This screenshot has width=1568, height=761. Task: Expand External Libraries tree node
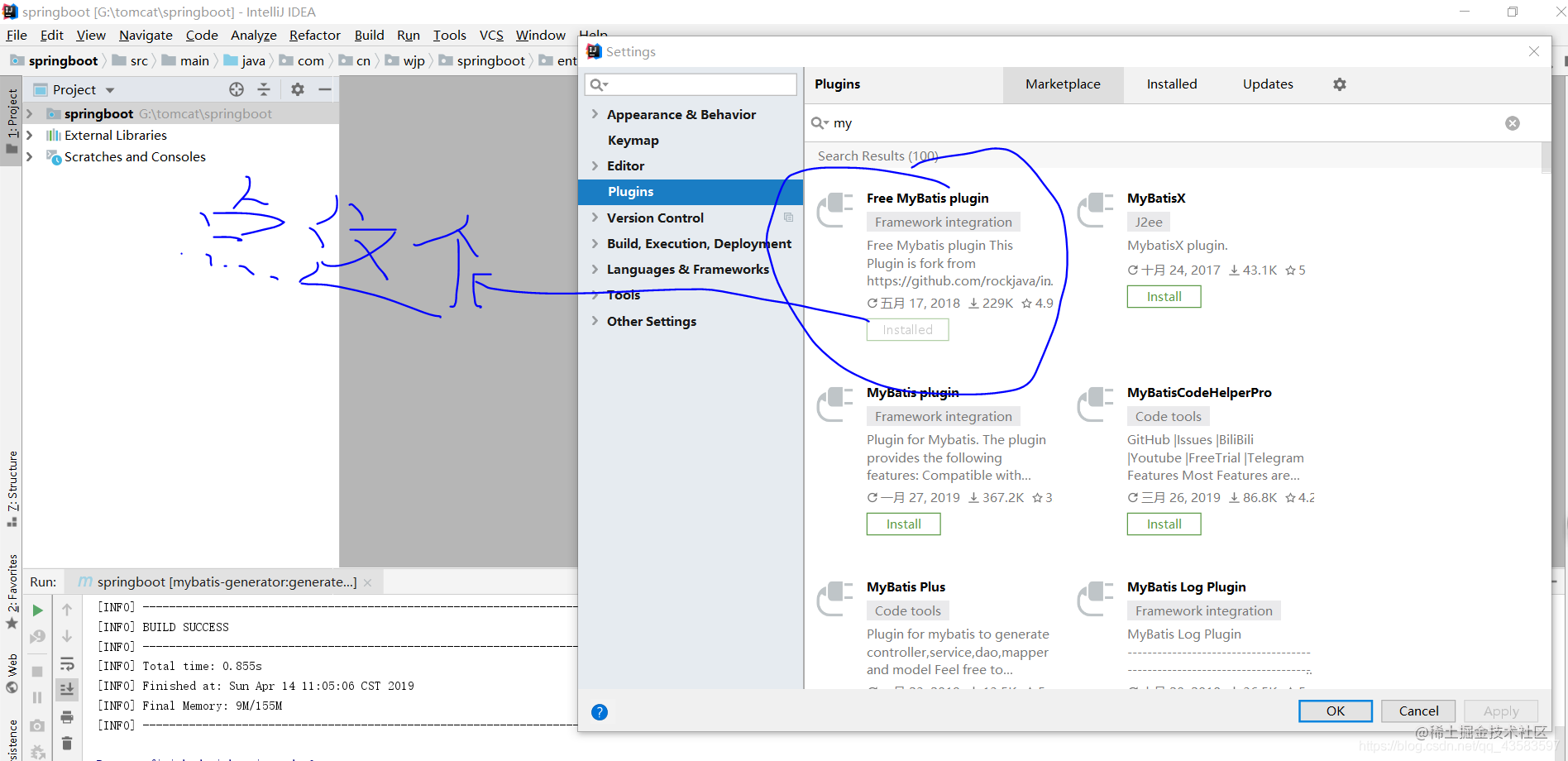pos(30,135)
